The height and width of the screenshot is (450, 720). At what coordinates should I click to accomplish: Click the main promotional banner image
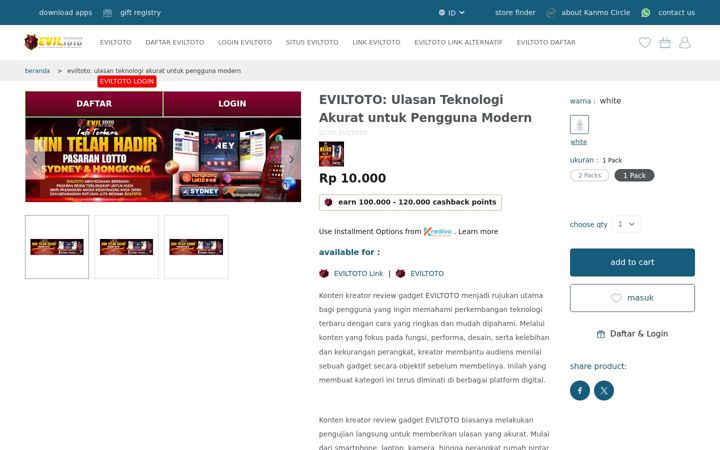pyautogui.click(x=163, y=159)
